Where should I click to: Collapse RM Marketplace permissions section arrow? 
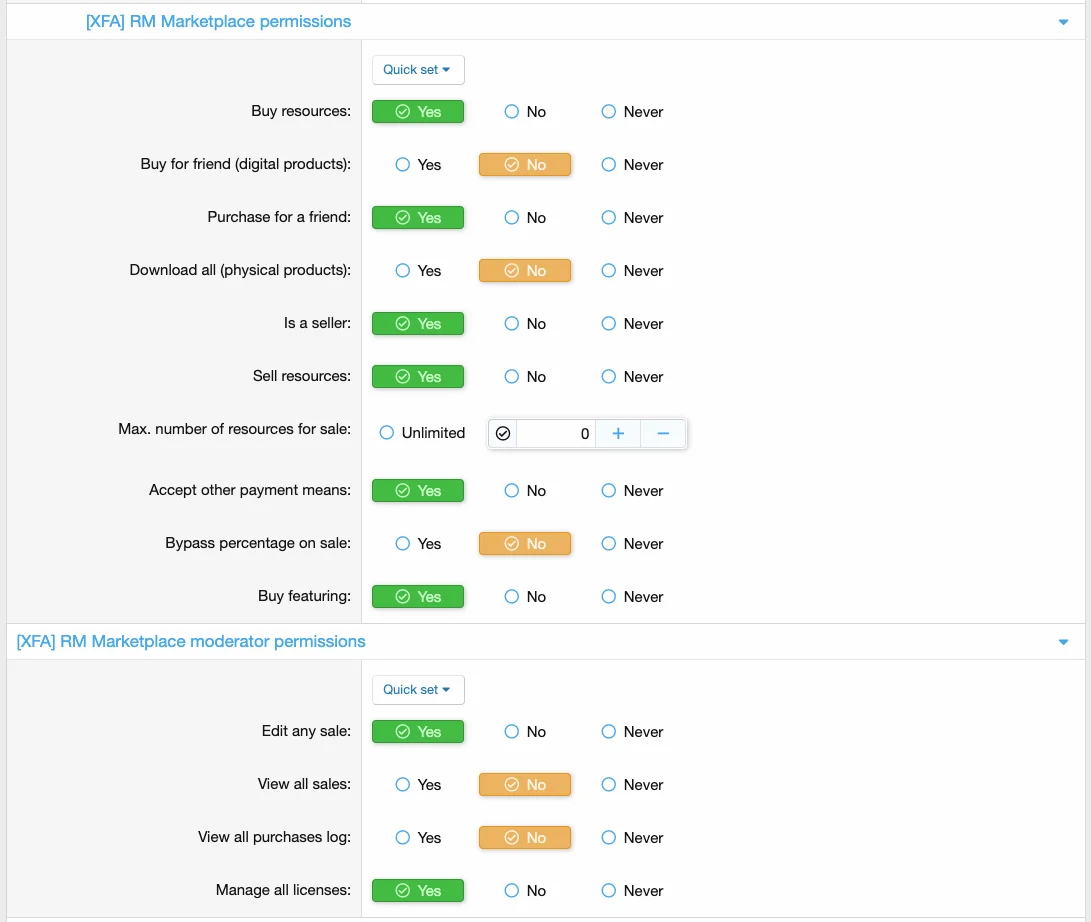1063,22
